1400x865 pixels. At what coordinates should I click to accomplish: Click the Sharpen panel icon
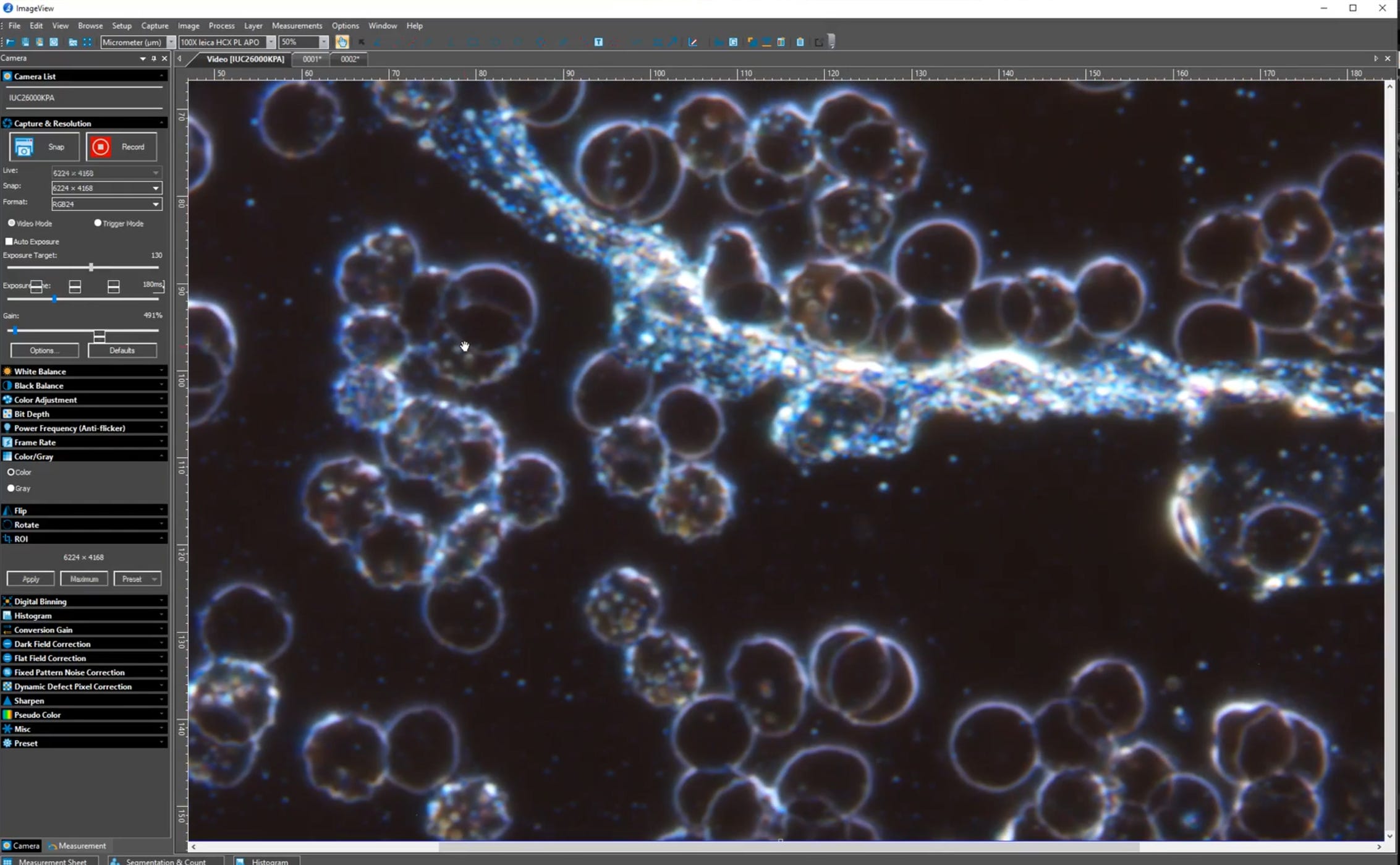pos(7,701)
